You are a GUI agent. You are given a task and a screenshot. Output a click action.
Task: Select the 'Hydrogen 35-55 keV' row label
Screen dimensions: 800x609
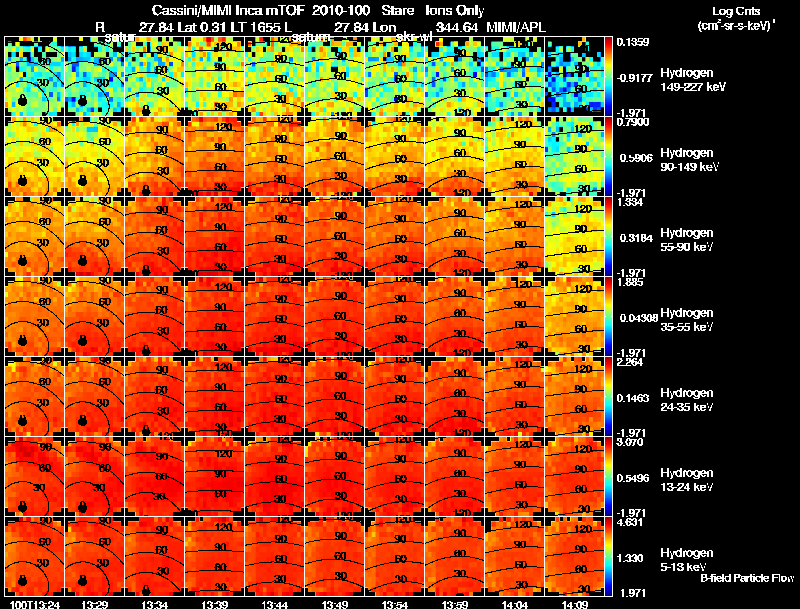pos(687,320)
